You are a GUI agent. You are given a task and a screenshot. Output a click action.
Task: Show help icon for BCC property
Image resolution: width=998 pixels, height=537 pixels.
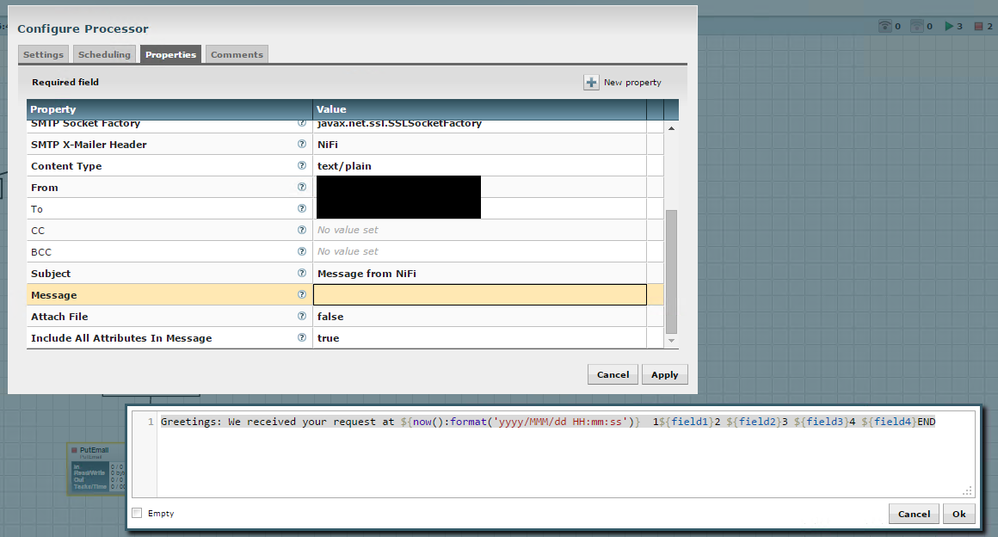click(302, 251)
